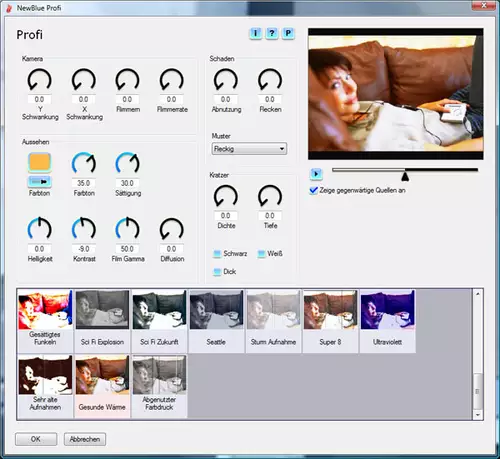Click the Helligkeit value field
The width and height of the screenshot is (500, 459).
pyautogui.click(x=39, y=249)
